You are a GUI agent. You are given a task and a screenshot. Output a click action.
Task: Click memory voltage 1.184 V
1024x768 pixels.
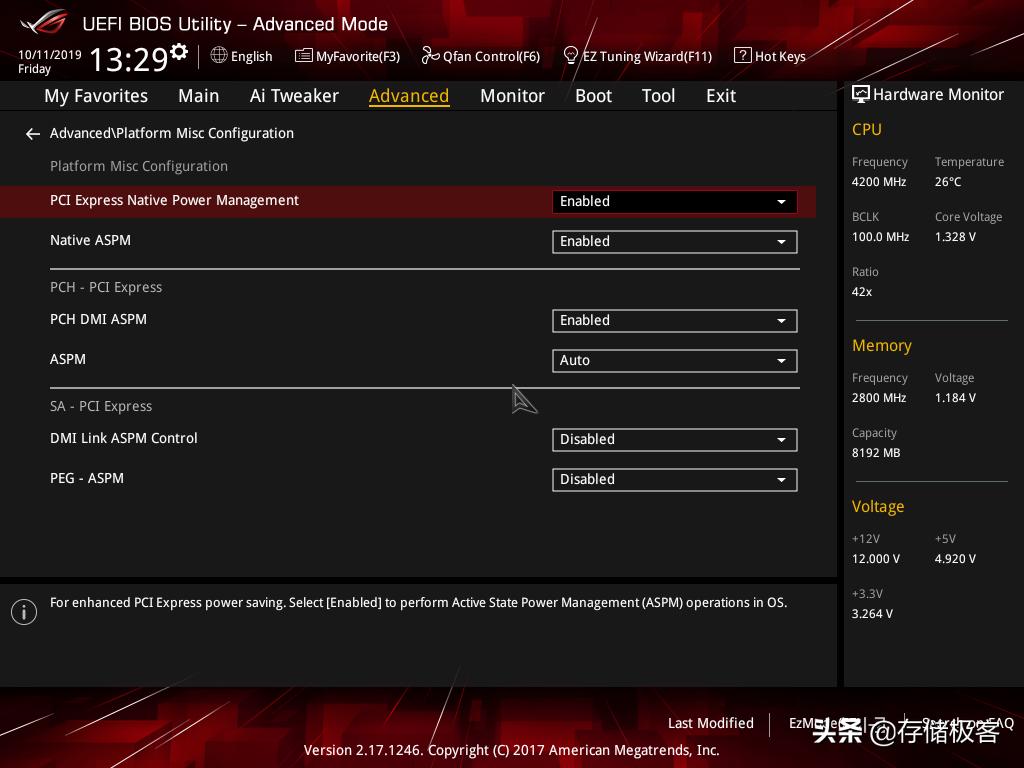point(955,398)
